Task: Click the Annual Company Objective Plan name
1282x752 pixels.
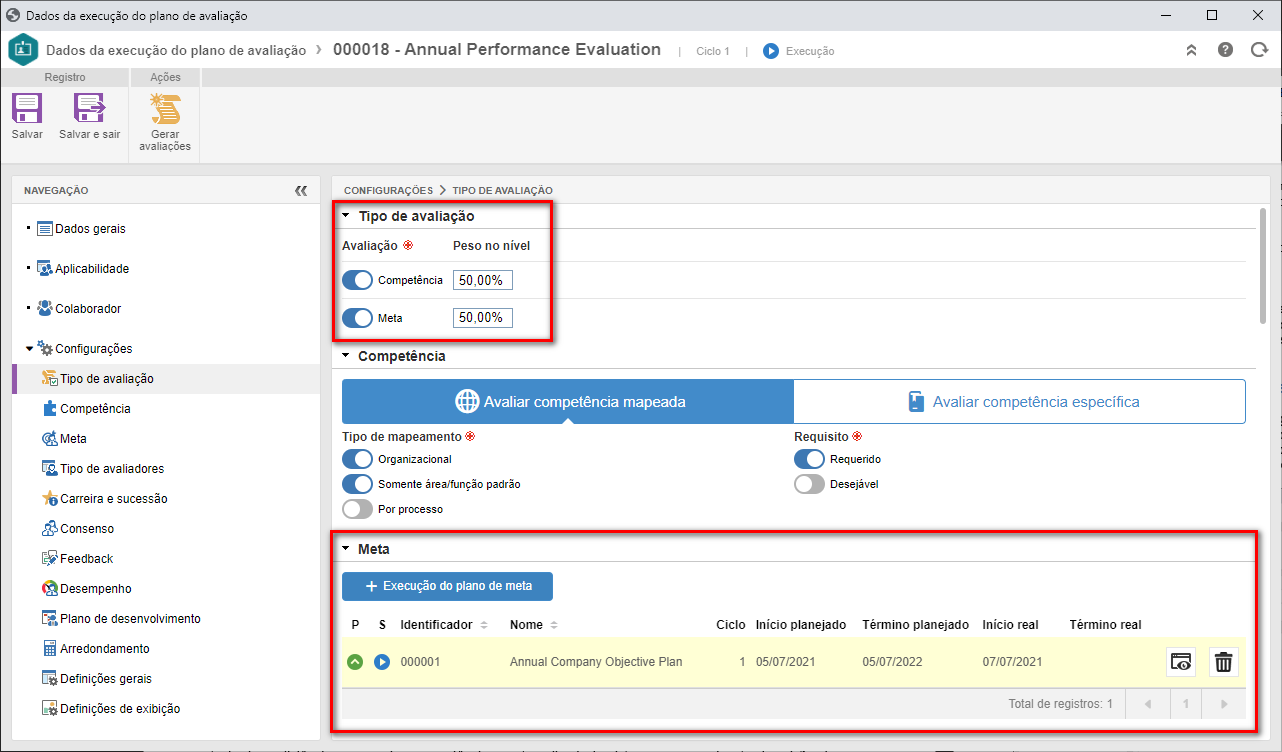Action: (596, 662)
